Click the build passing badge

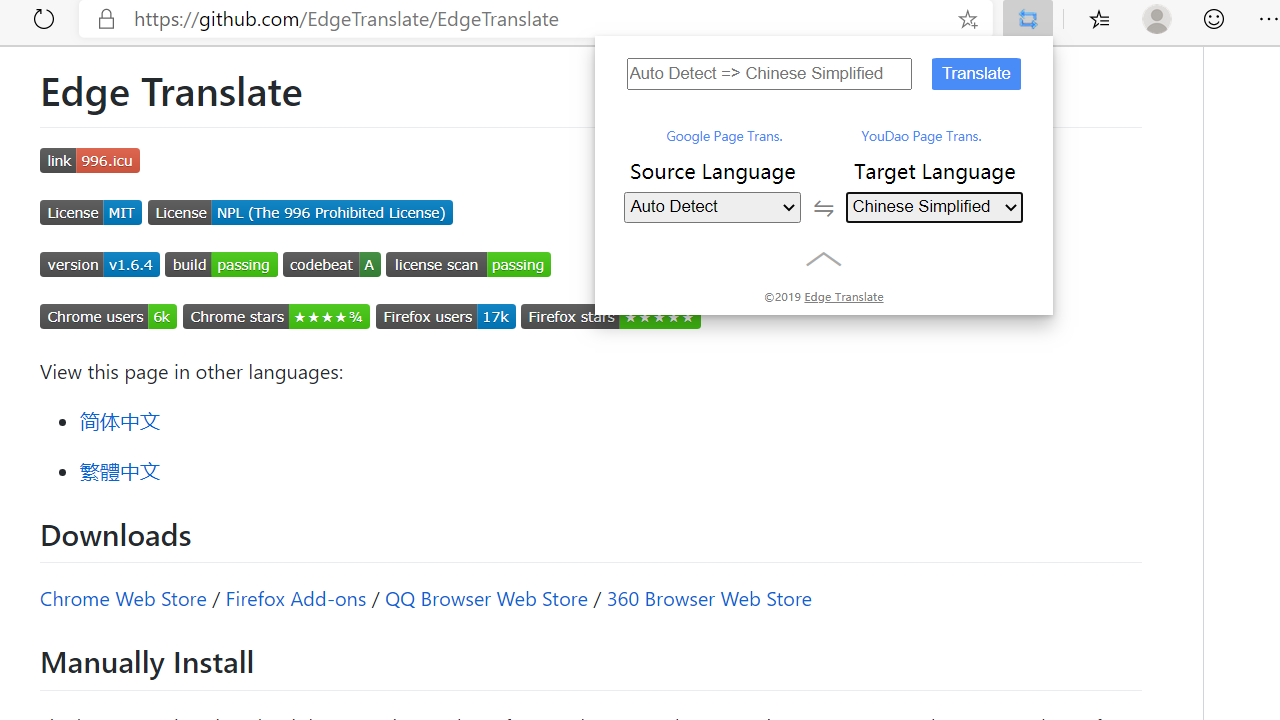click(x=221, y=265)
